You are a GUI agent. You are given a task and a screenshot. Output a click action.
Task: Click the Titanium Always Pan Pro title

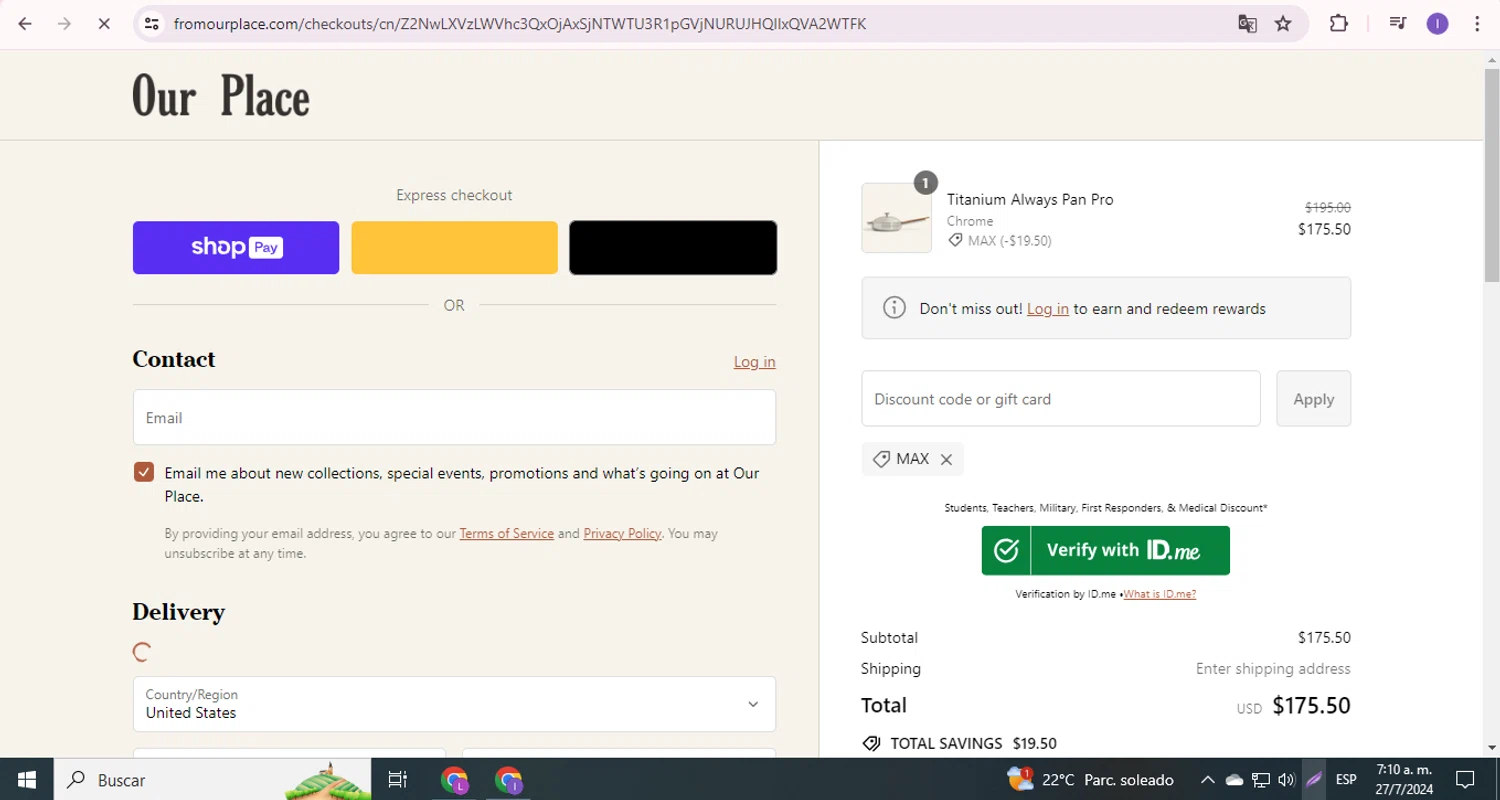click(x=1030, y=199)
